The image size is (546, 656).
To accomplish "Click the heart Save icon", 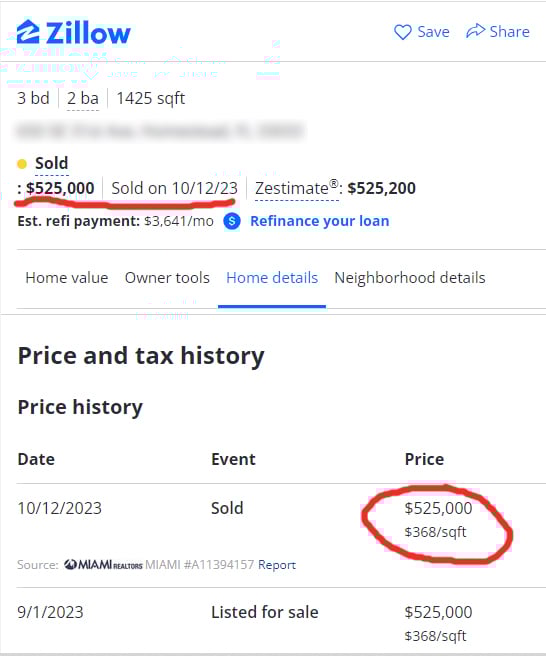I will click(x=403, y=32).
